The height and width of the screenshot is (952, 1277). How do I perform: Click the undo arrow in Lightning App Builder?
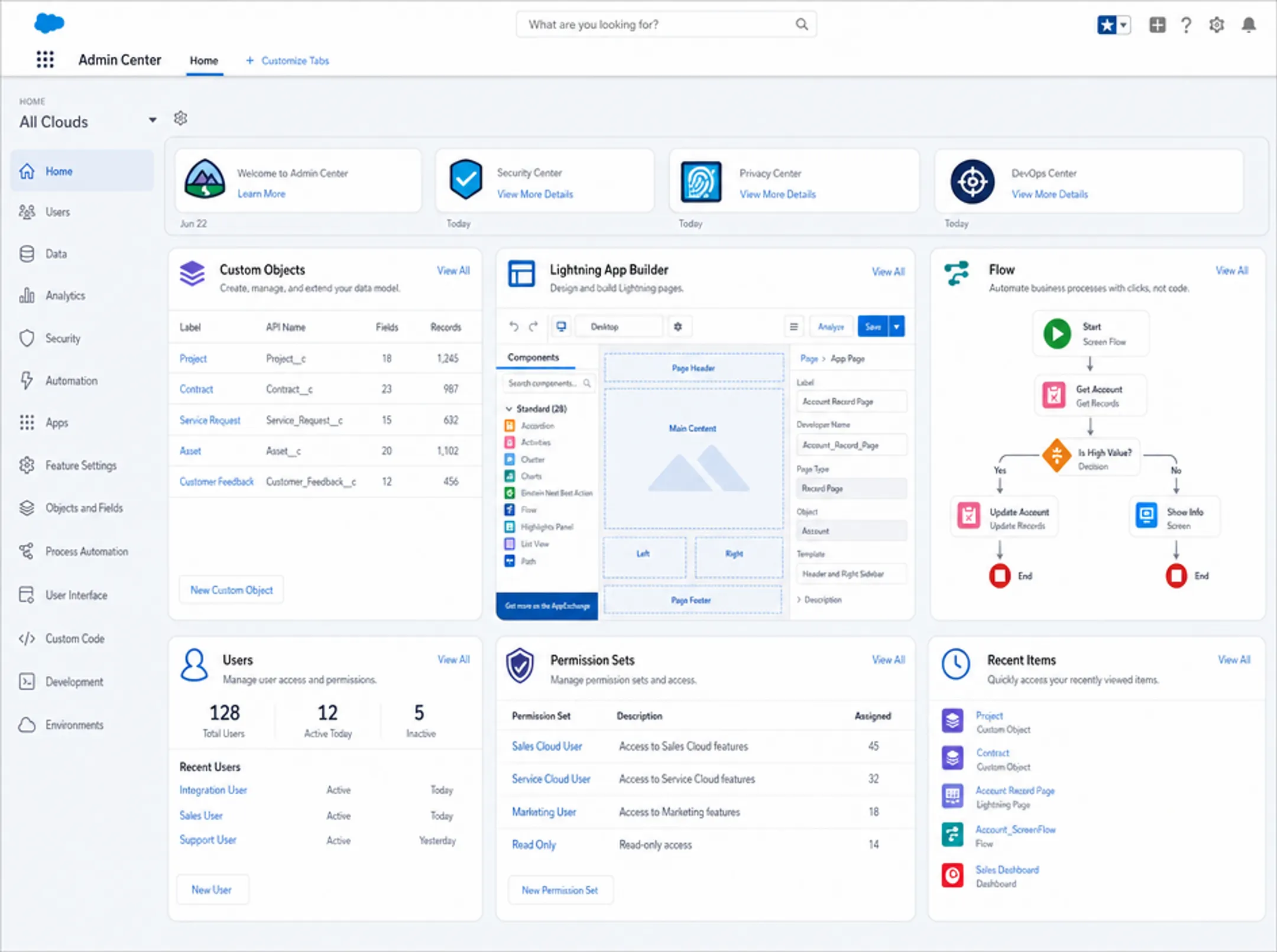[x=513, y=326]
